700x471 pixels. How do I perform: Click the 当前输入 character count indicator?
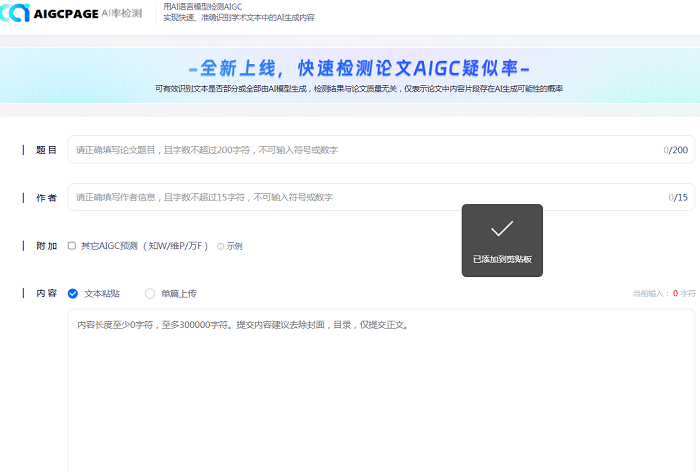coord(663,294)
